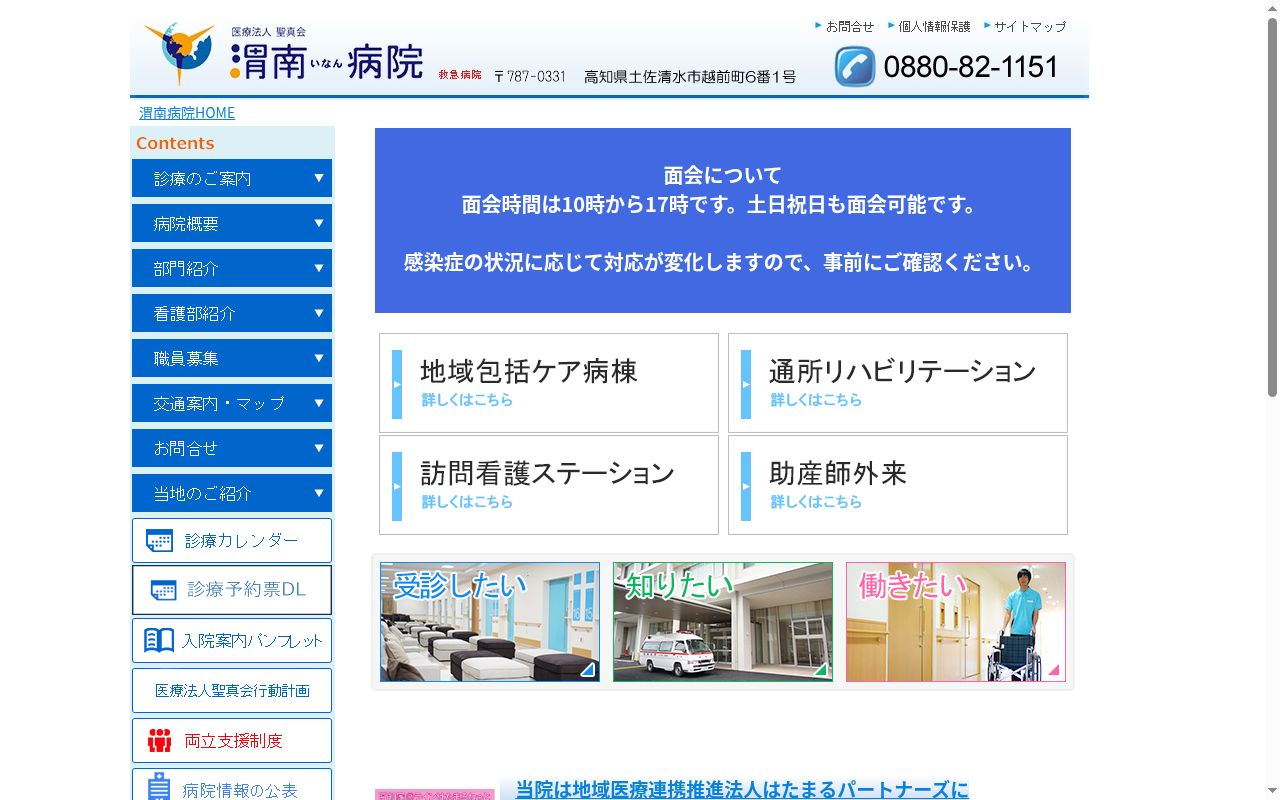Open お問合せ sidebar menu item
The height and width of the screenshot is (800, 1280).
[232, 448]
